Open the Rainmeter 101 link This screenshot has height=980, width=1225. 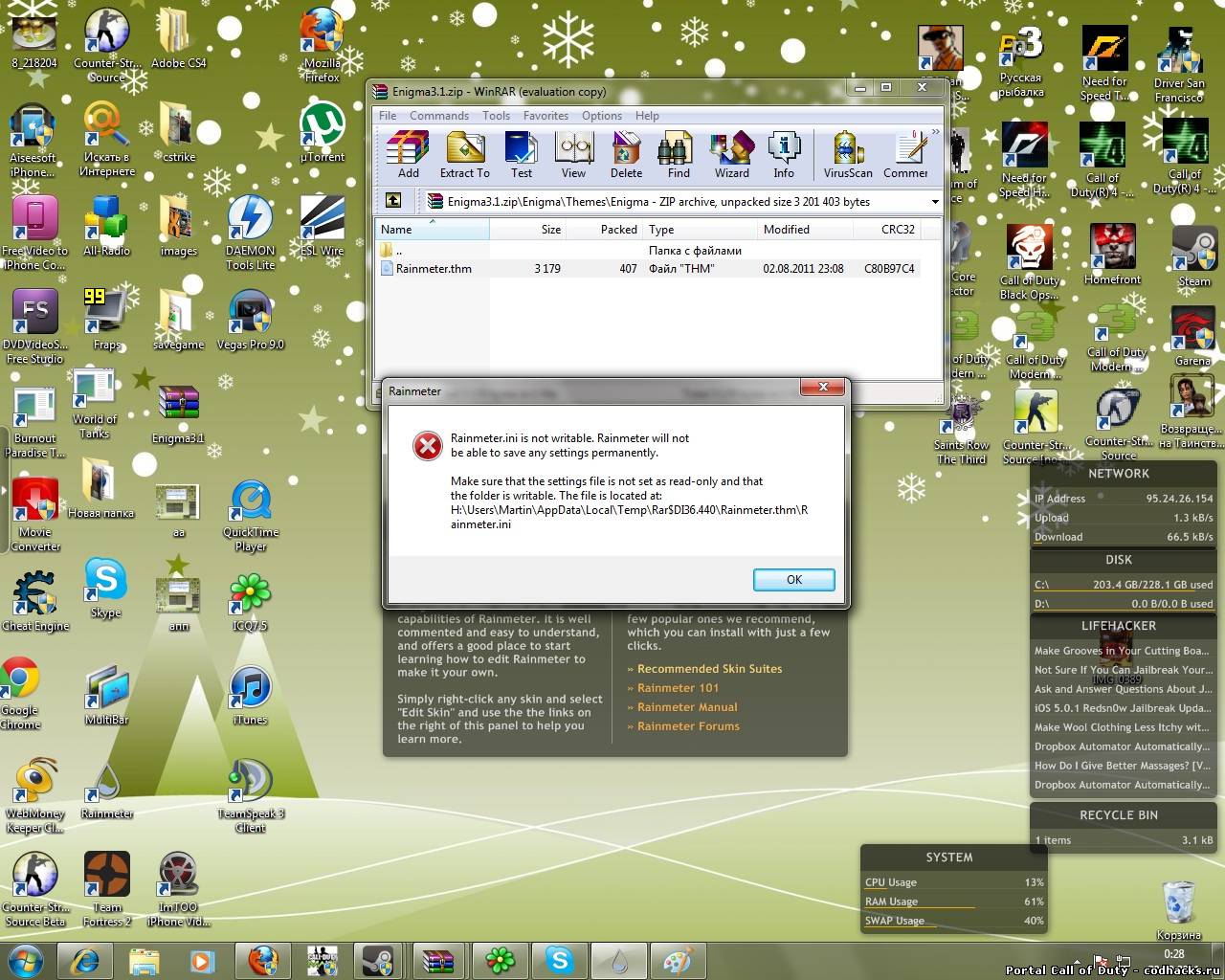(x=678, y=688)
